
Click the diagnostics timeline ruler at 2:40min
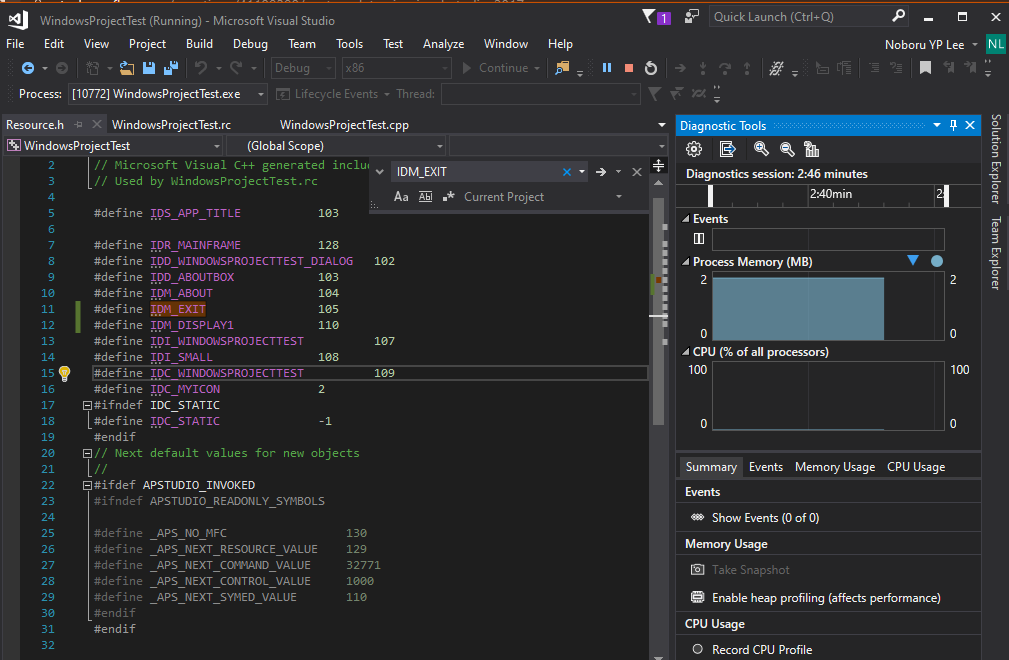point(831,194)
